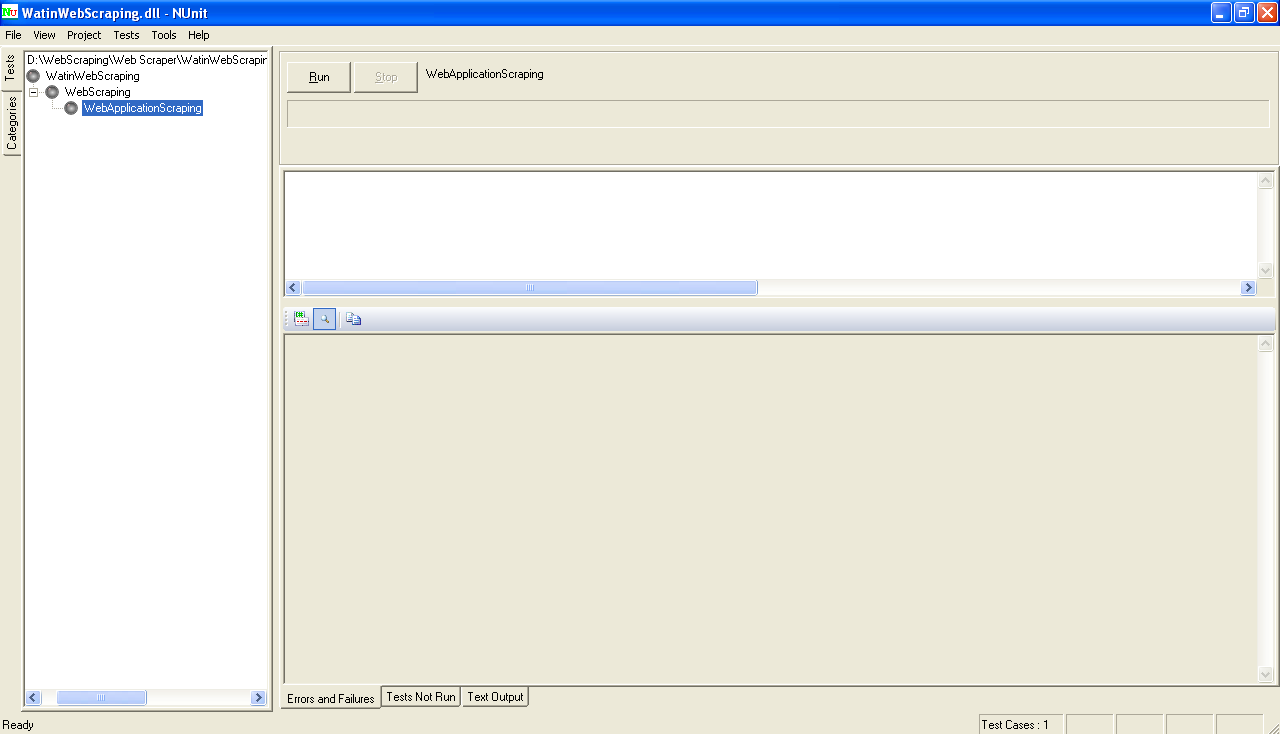Click the stack trace pane scroll down arrow
The width and height of the screenshot is (1280, 734).
tap(1265, 675)
